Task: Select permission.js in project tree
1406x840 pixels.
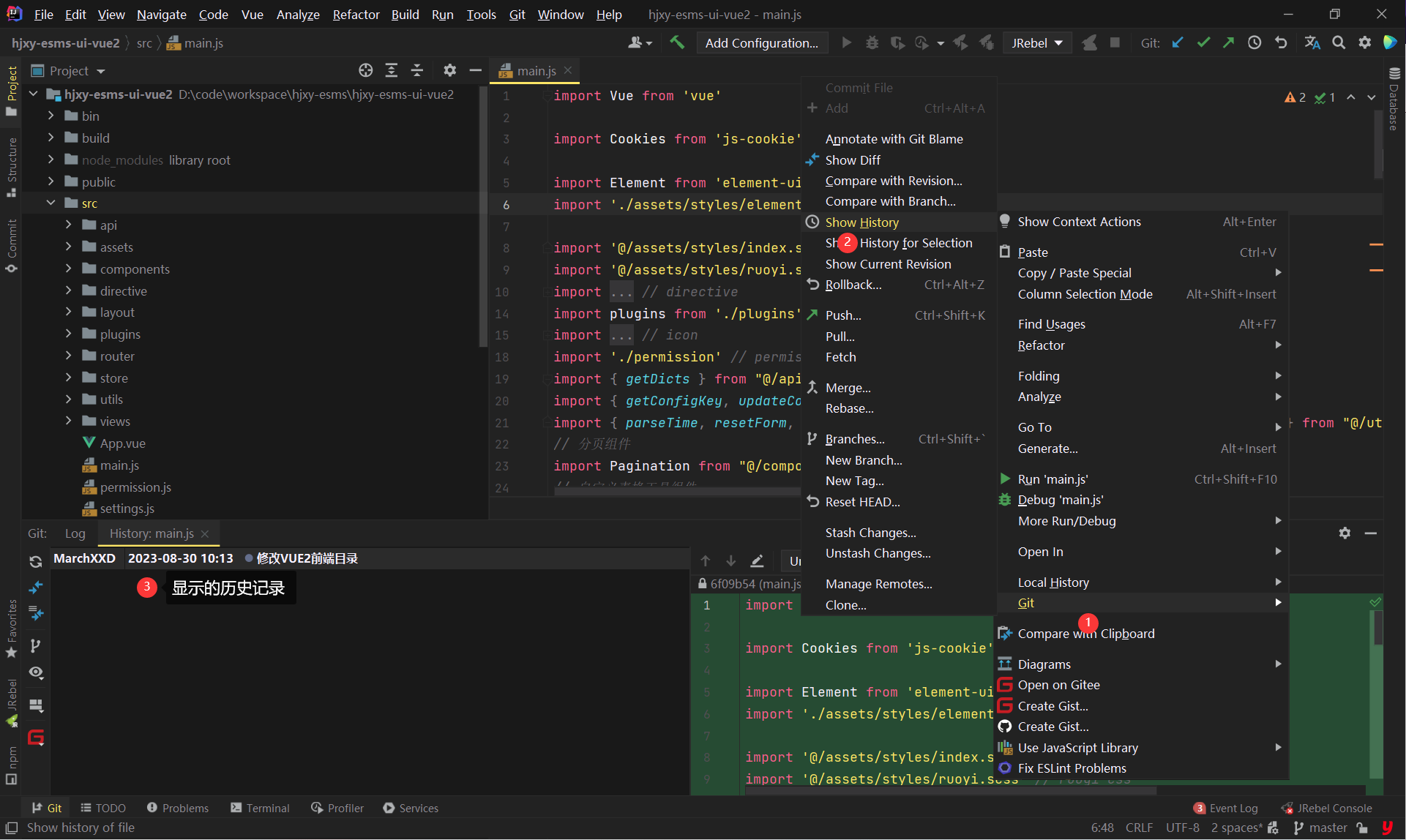Action: coord(135,487)
